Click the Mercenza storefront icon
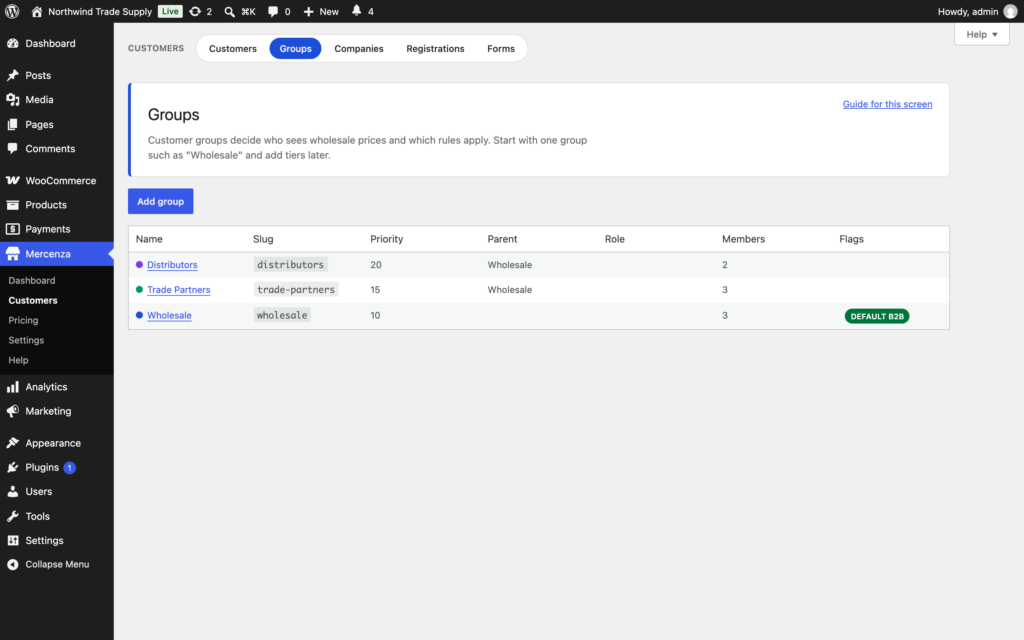Viewport: 1024px width, 640px height. (x=12, y=253)
